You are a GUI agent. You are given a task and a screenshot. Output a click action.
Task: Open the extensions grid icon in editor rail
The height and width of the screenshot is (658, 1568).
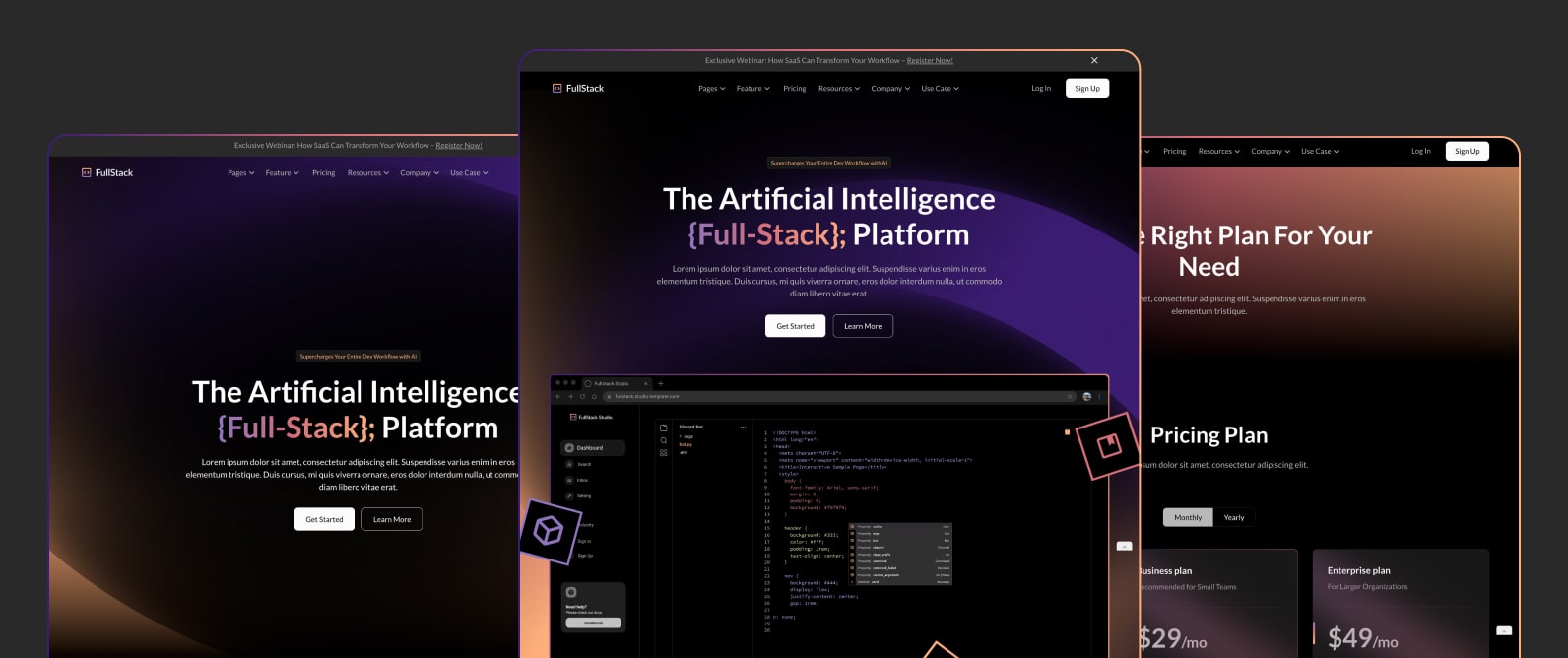click(x=663, y=453)
